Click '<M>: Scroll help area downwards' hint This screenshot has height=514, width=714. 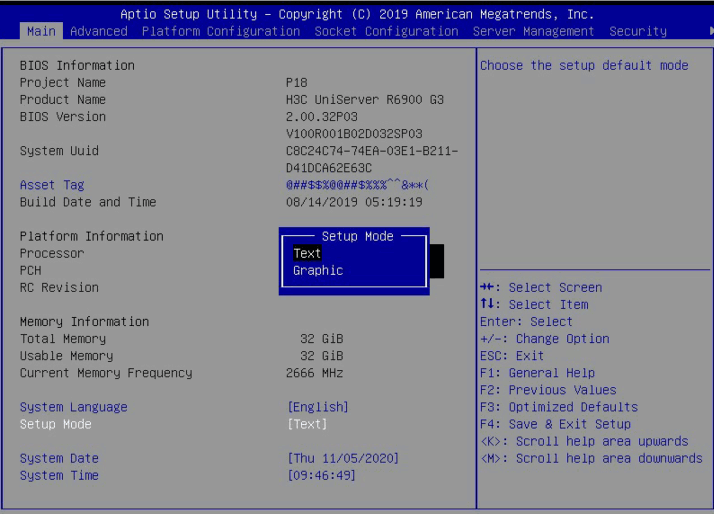click(x=592, y=458)
